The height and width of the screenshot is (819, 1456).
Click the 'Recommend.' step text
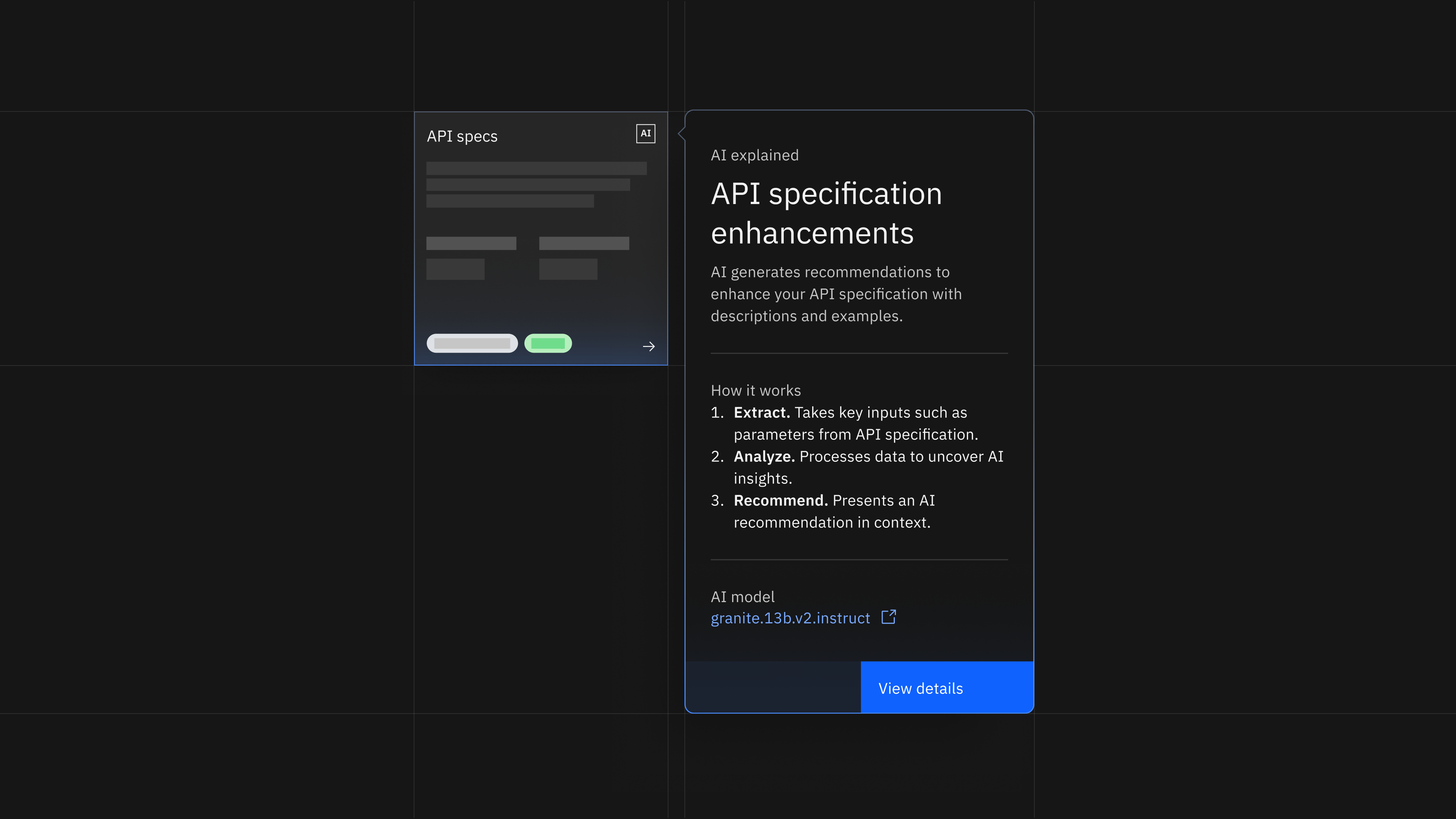point(781,501)
